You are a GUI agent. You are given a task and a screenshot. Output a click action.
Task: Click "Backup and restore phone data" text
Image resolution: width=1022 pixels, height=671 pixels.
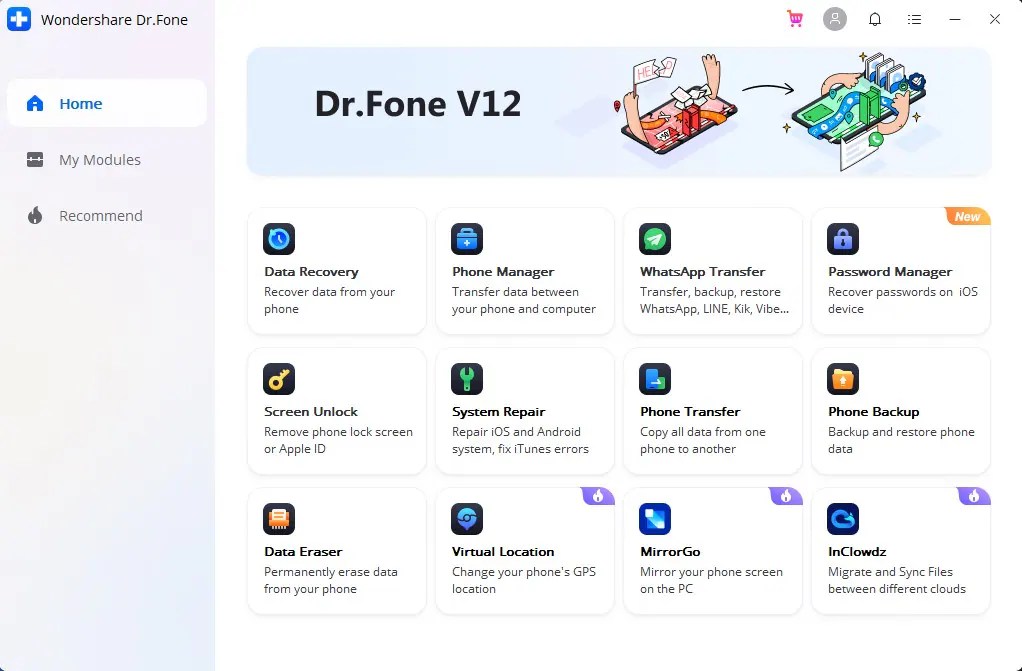[901, 440]
